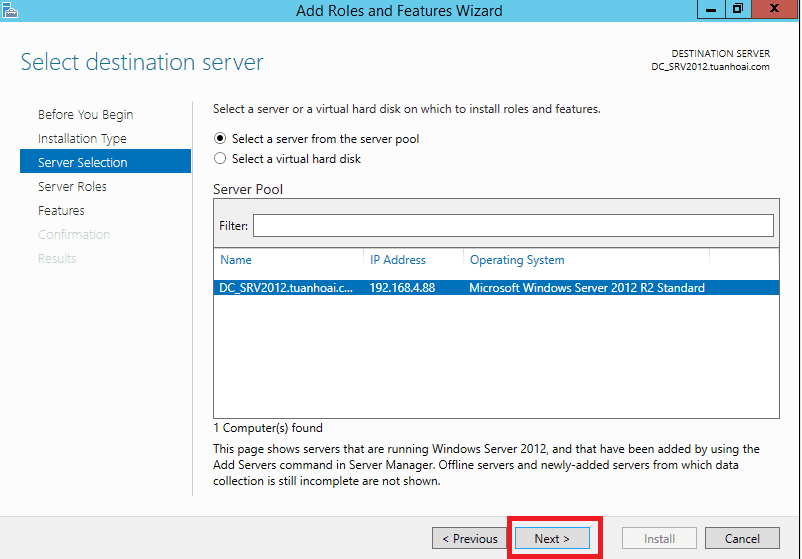This screenshot has width=802, height=559.
Task: Jump to the Features step
Action: coord(61,211)
